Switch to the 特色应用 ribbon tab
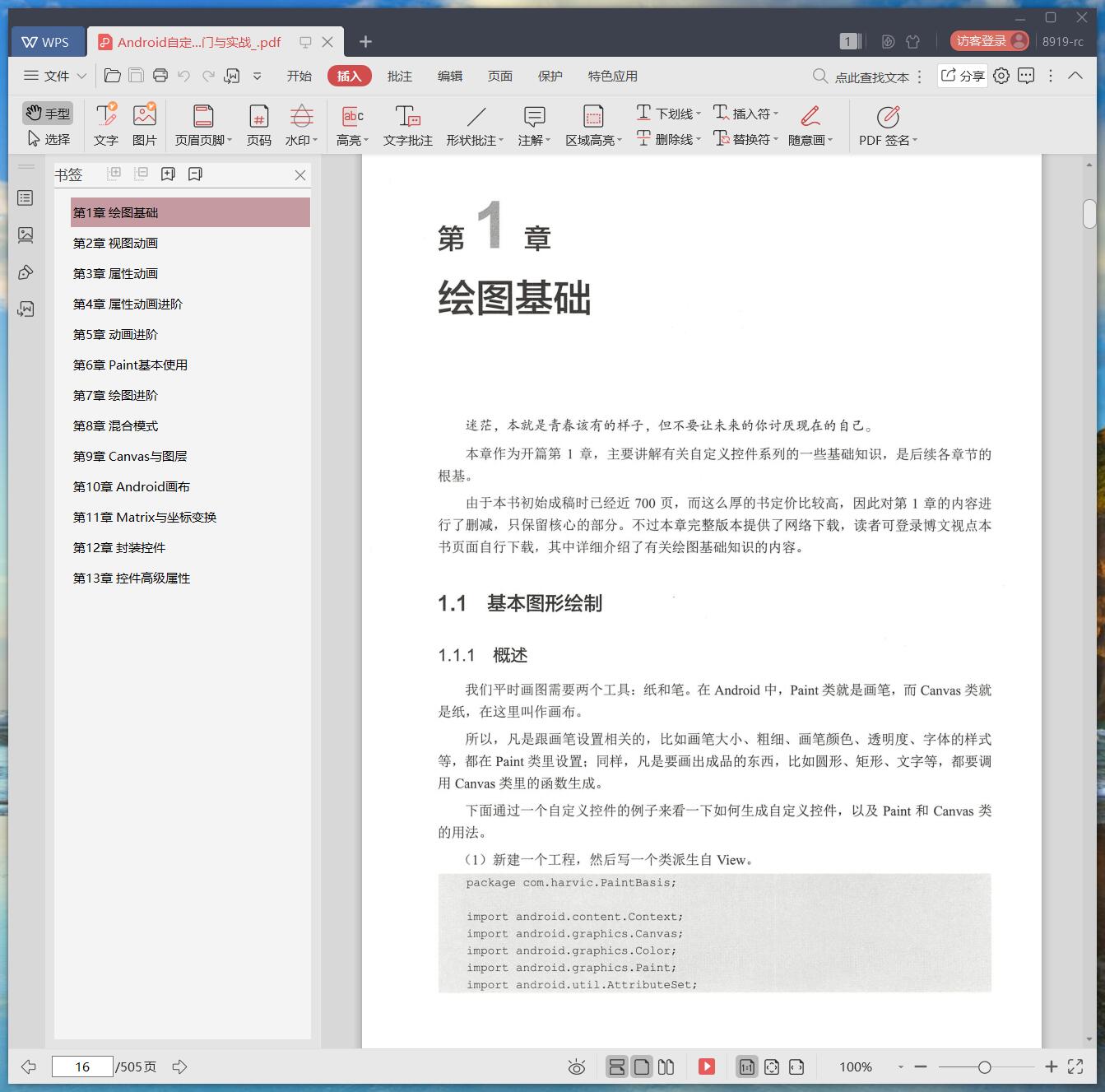Image resolution: width=1105 pixels, height=1092 pixels. 612,76
